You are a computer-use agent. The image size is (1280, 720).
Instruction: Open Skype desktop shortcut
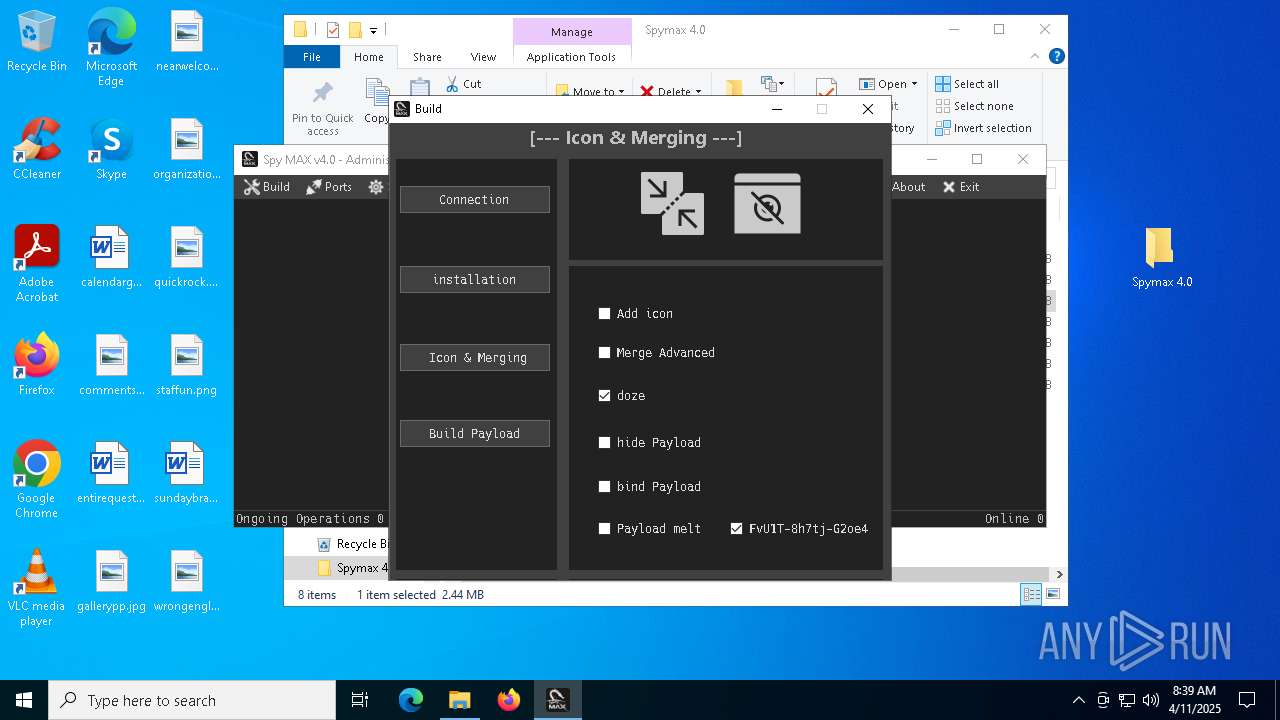(x=111, y=149)
